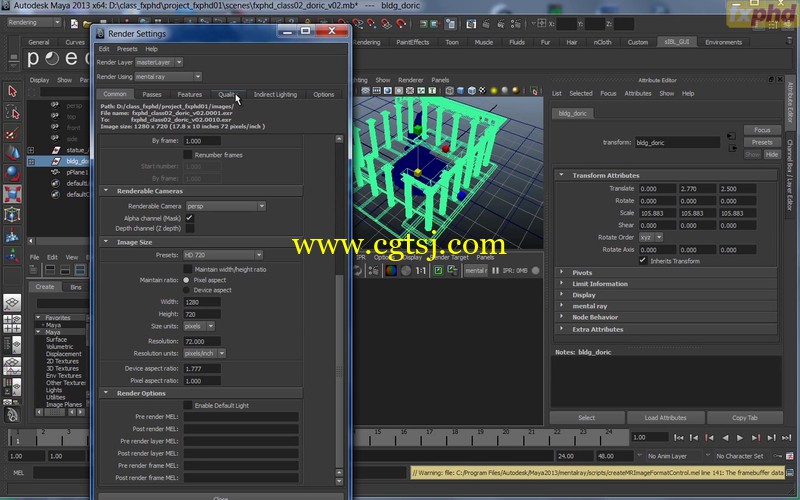Open Attributes menu in Attribute Editor
This screenshot has height=500, width=800.
[638, 93]
